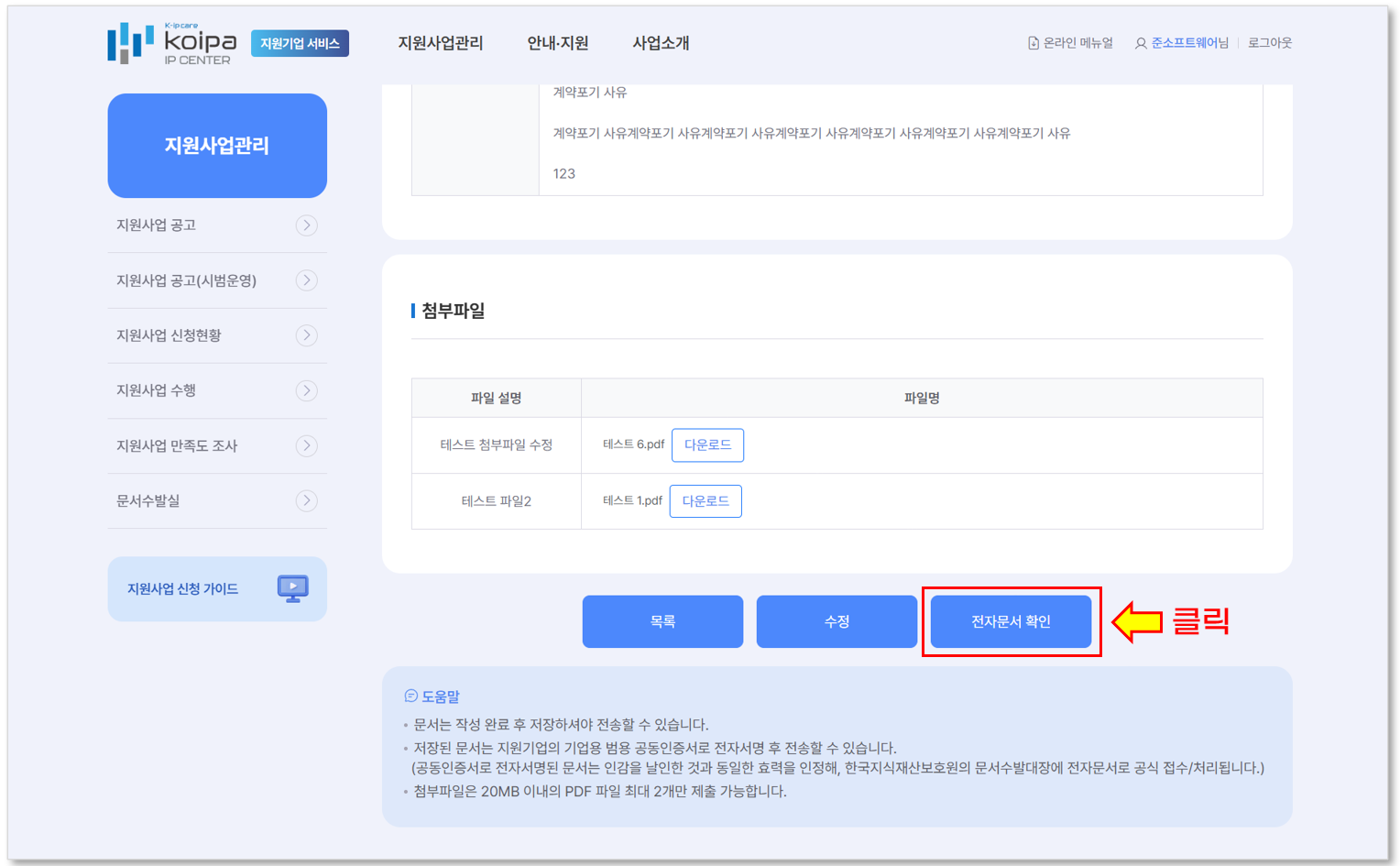Open the 지원사업관리 top menu
The width and height of the screenshot is (1400, 866).
pos(440,43)
